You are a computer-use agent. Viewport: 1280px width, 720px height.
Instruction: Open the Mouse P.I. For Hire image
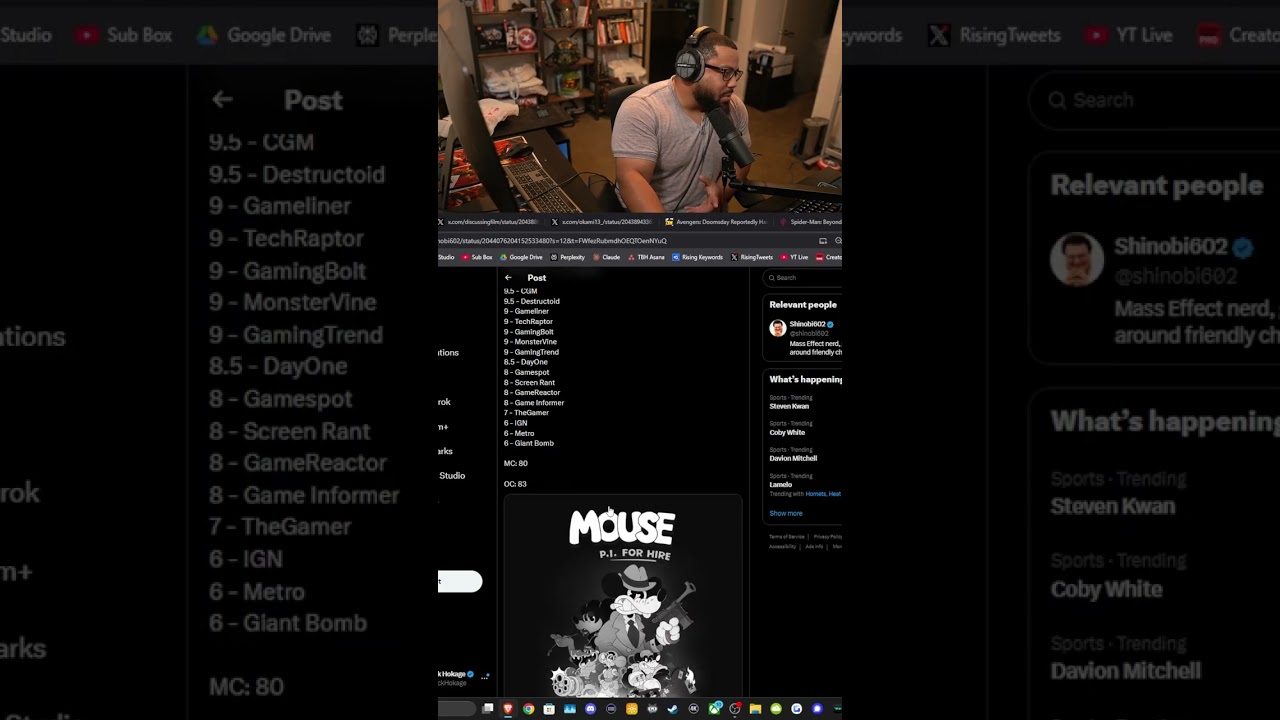[623, 596]
